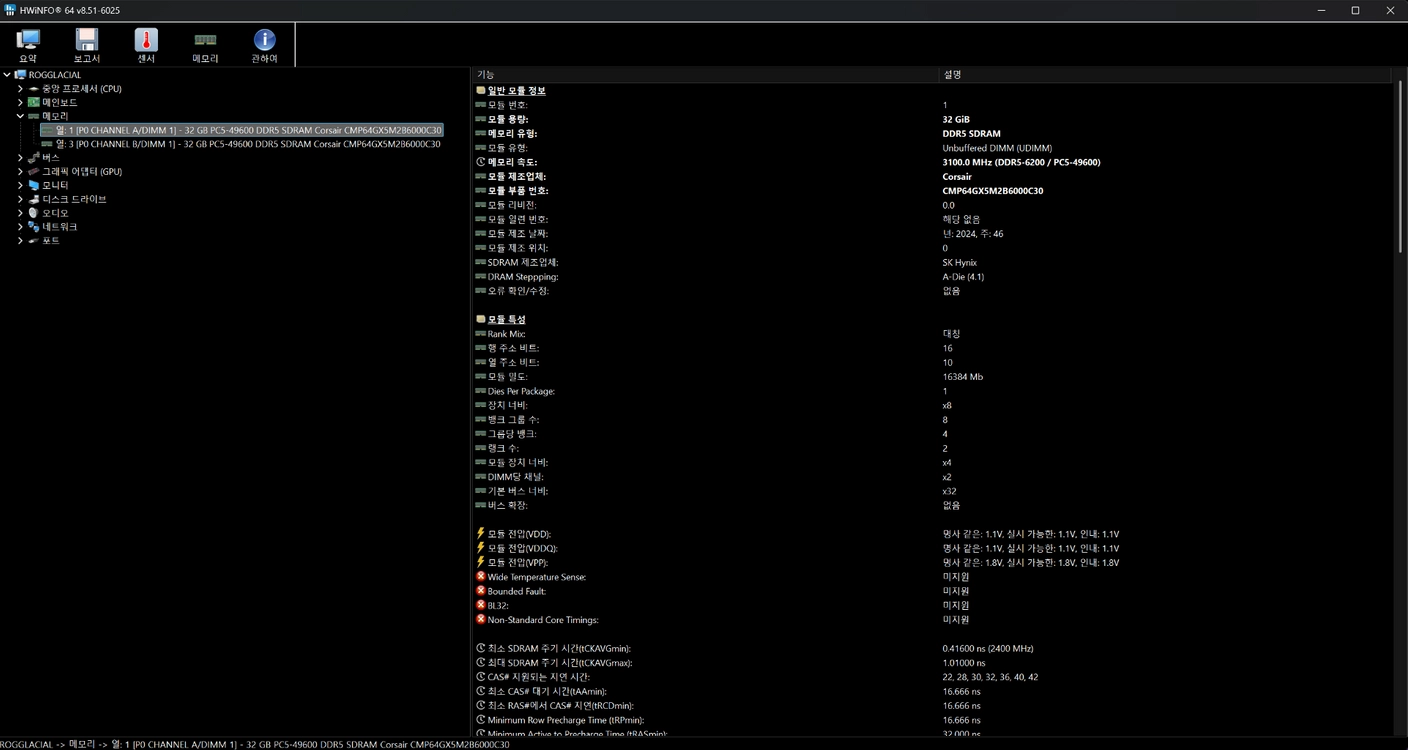The width and height of the screenshot is (1408, 750).
Task: Expand the 버스 tree node
Action: click(x=20, y=158)
